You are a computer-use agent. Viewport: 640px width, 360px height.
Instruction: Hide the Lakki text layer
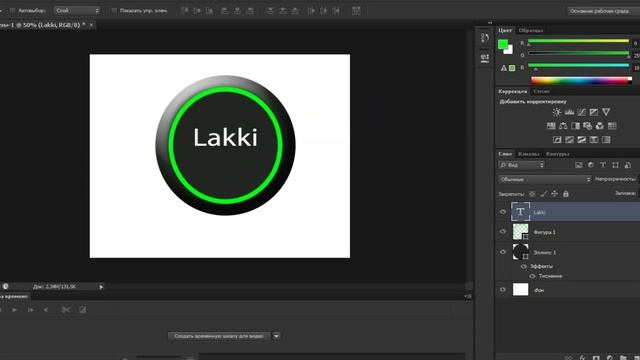pyautogui.click(x=503, y=212)
